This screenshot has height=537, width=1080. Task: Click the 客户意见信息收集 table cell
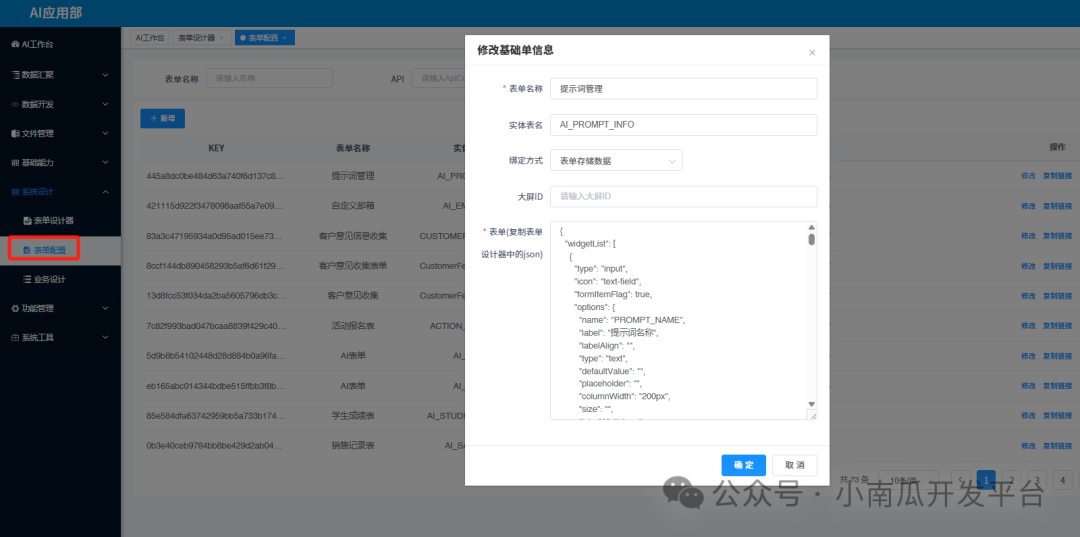[x=353, y=236]
